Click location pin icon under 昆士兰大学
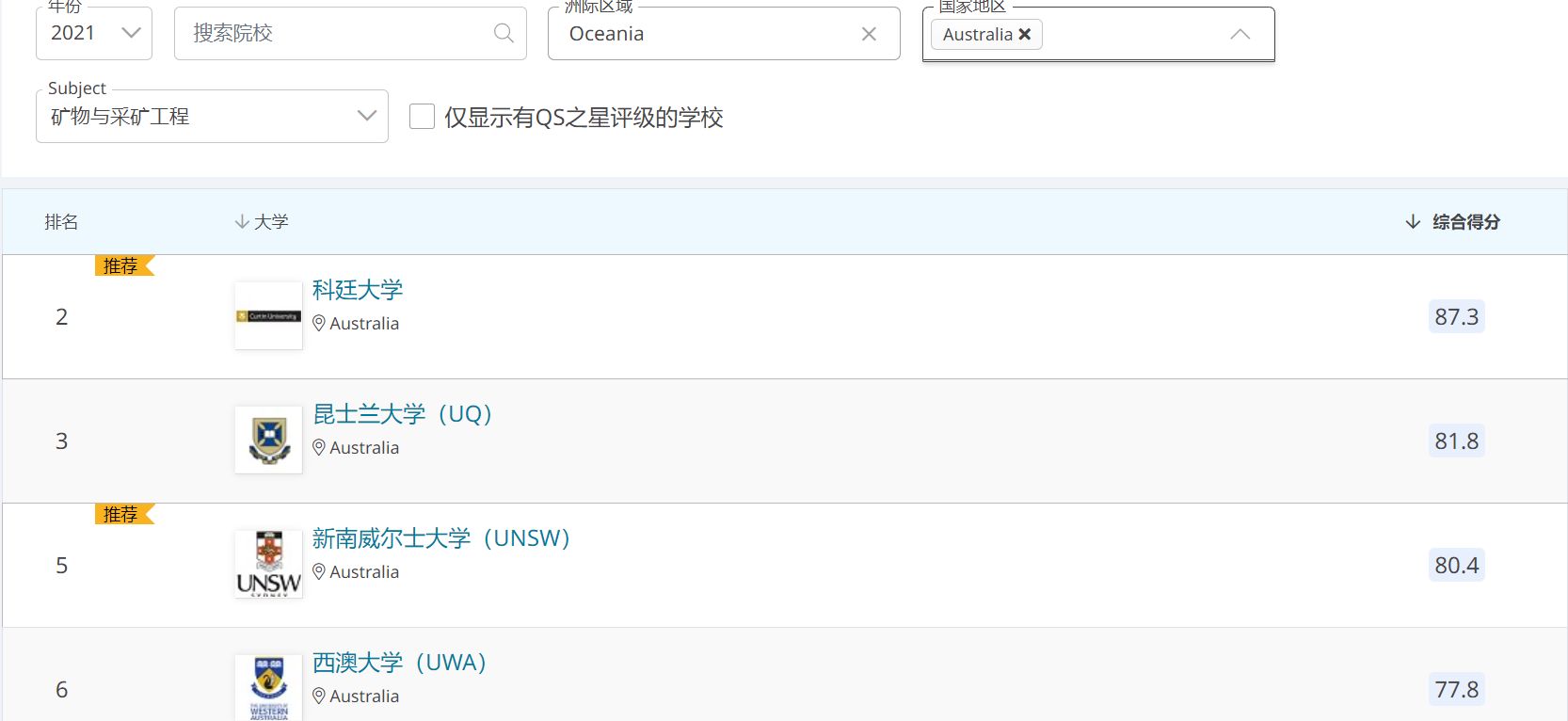Viewport: 1568px width, 721px height. (319, 447)
